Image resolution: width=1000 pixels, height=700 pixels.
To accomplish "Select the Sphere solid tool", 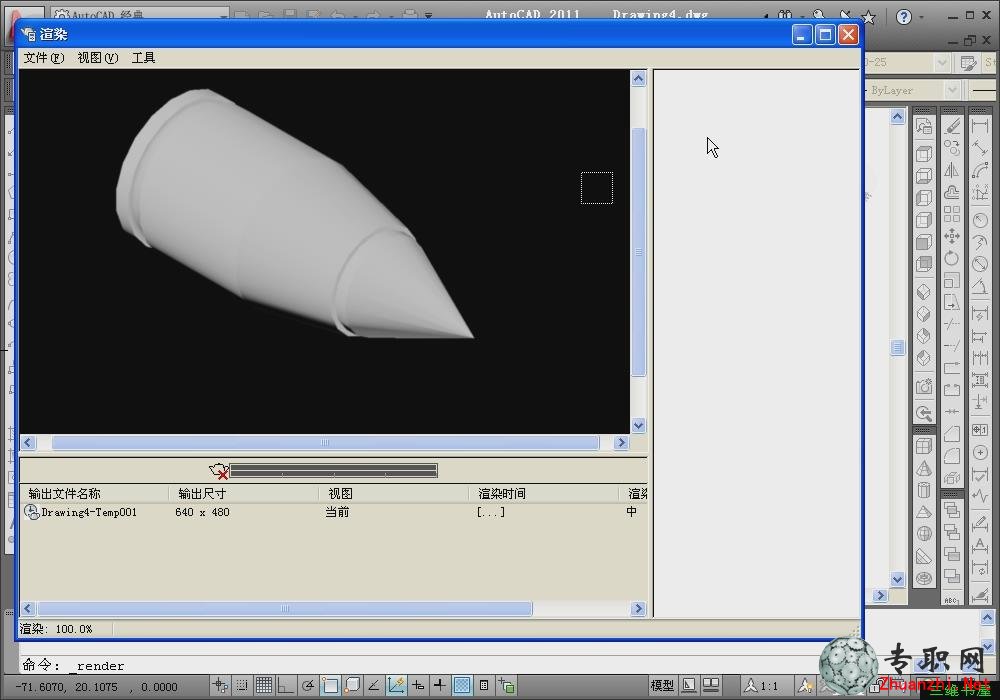I will tap(924, 534).
